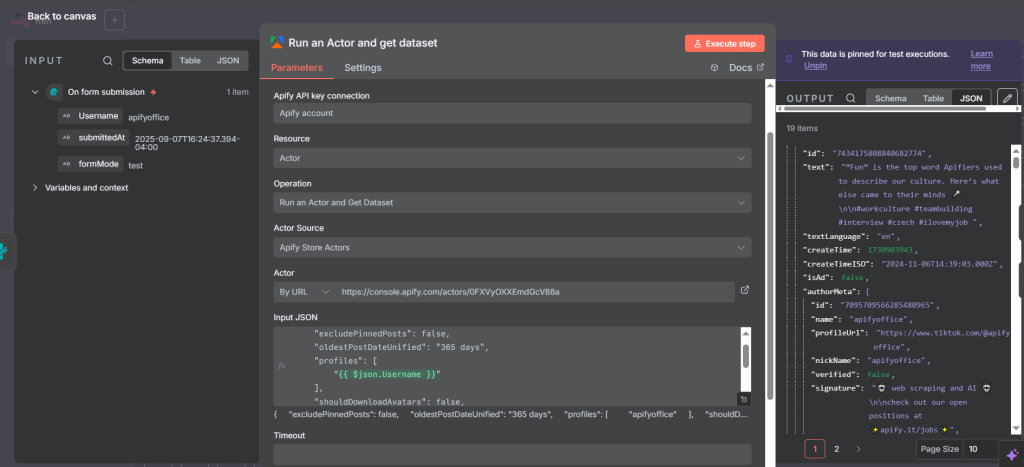Open the 'By URL' actor mode dropdown

click(x=304, y=292)
